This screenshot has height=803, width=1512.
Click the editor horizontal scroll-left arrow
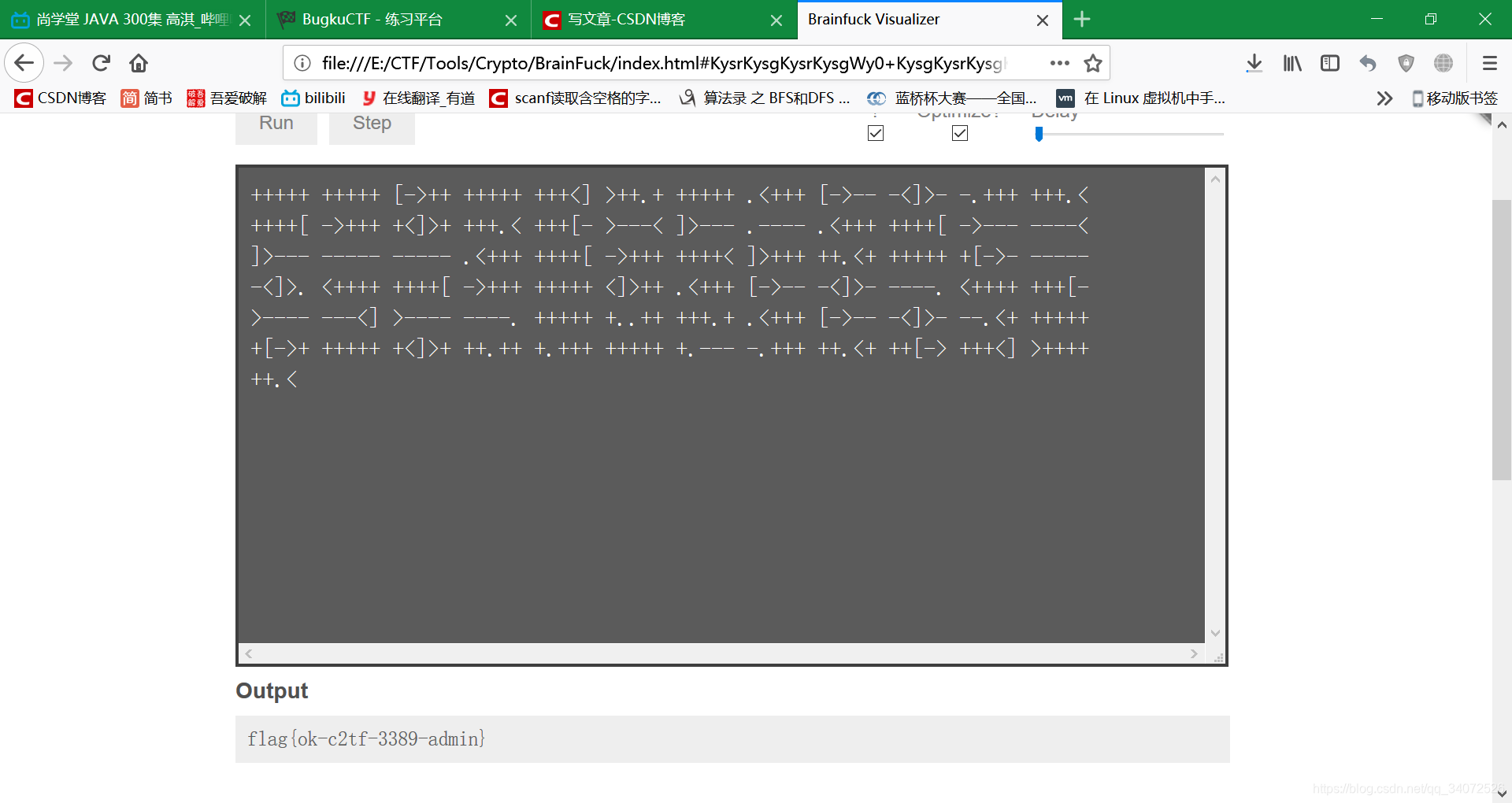tap(249, 653)
